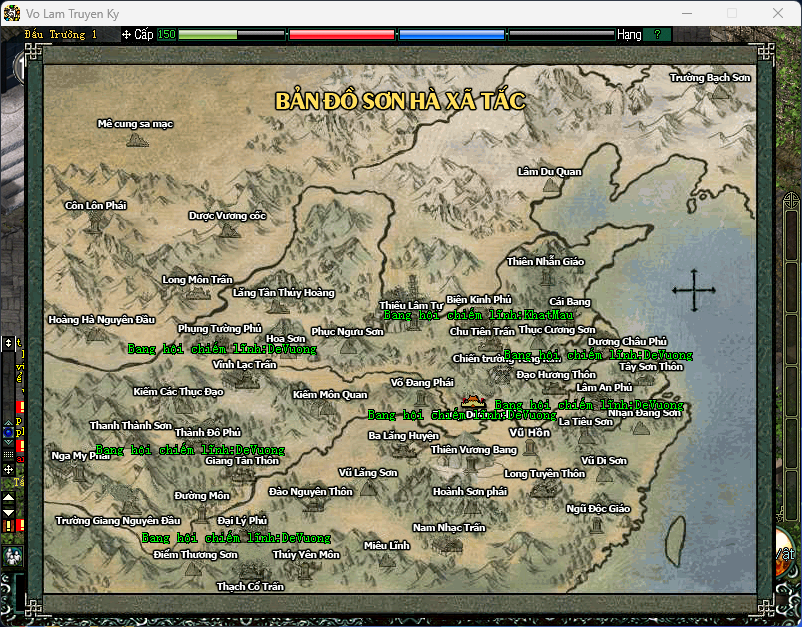Click the Vũ Lăng Sơn mountain marker icon
Viewport: 802px width, 627px height.
point(368,488)
